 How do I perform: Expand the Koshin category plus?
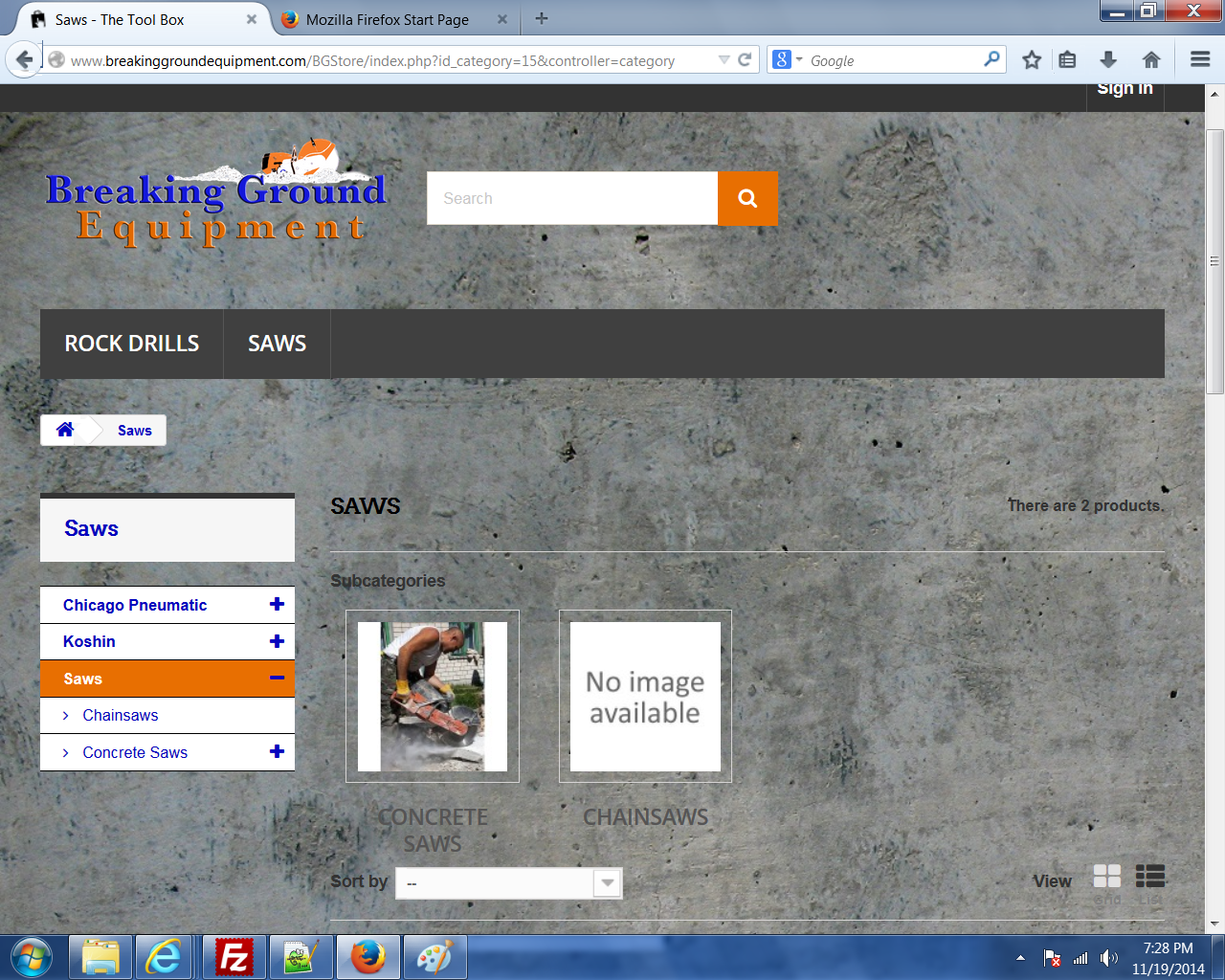point(277,641)
